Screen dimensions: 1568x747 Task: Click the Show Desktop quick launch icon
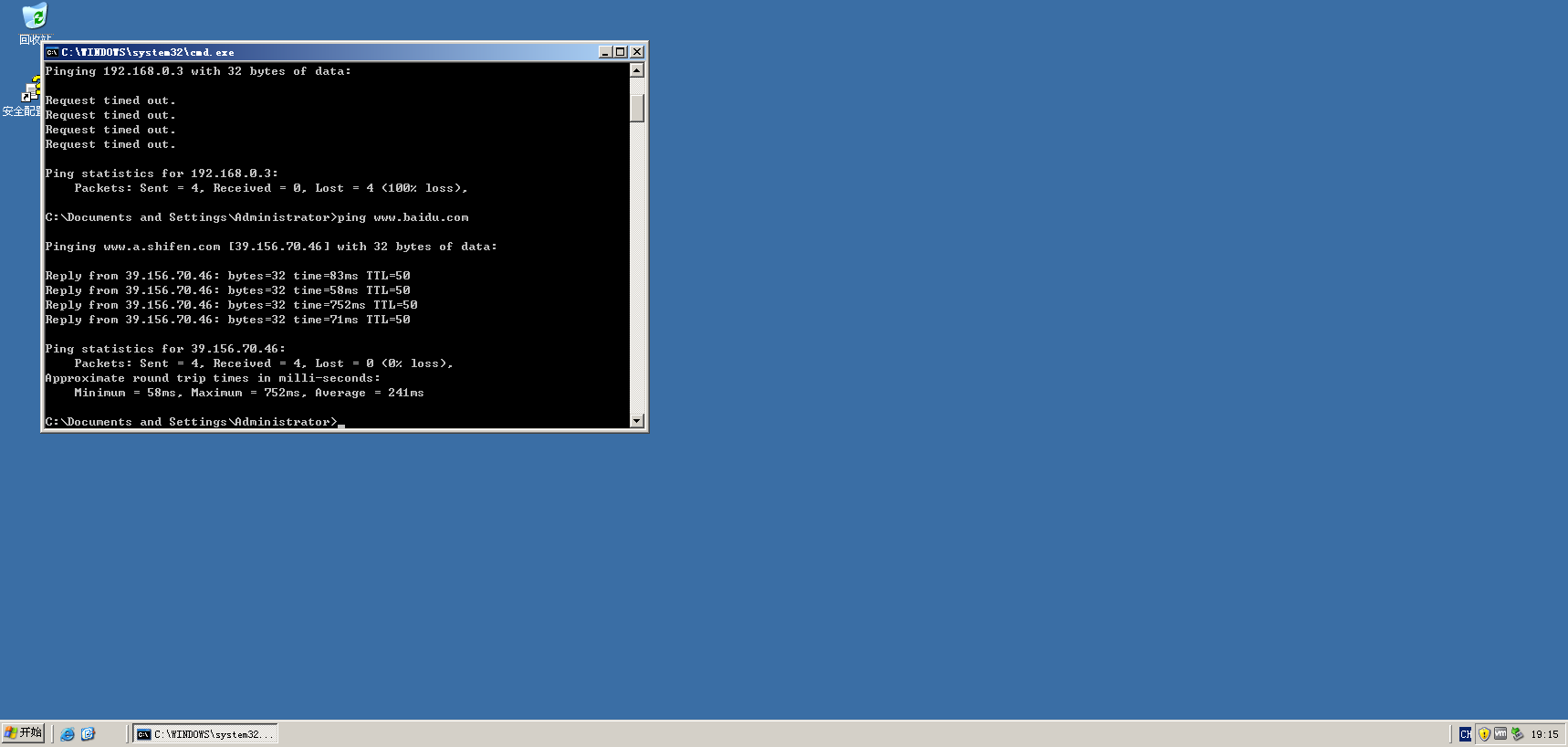point(89,734)
